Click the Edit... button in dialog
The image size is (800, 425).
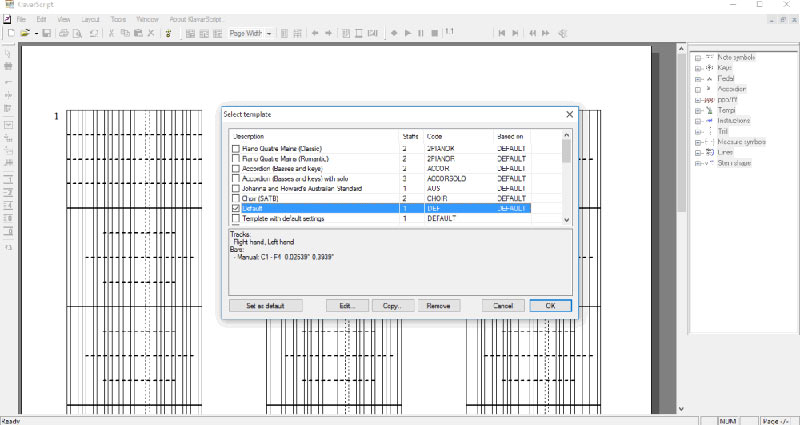347,306
